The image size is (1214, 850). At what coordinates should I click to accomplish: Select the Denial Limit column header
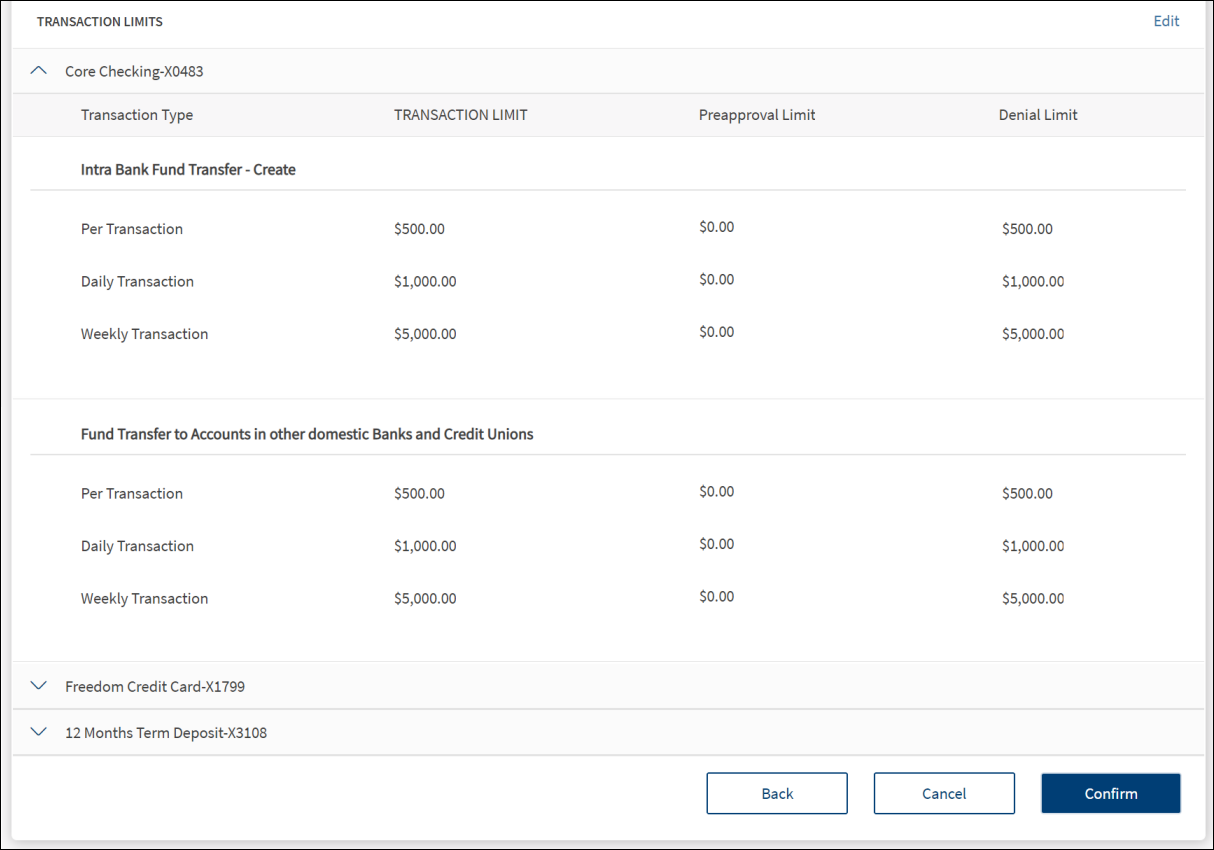pyautogui.click(x=1038, y=115)
